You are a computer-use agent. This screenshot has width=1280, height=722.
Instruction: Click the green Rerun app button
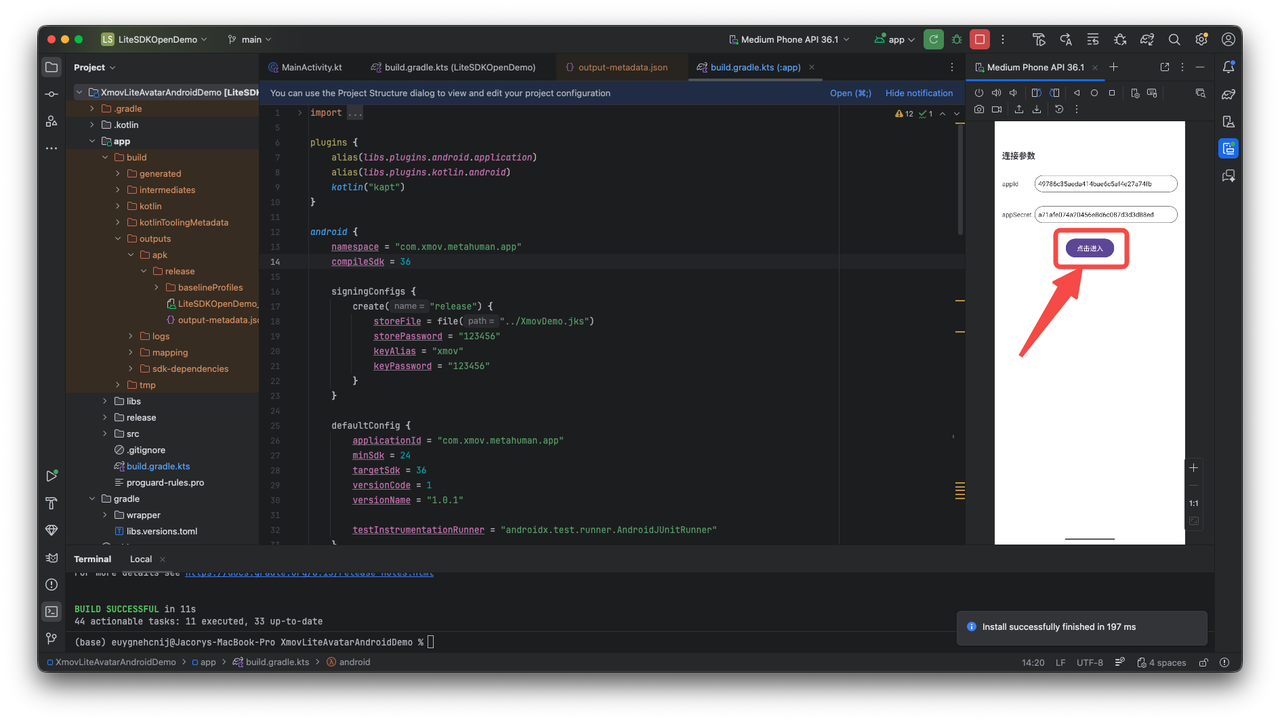pyautogui.click(x=933, y=39)
